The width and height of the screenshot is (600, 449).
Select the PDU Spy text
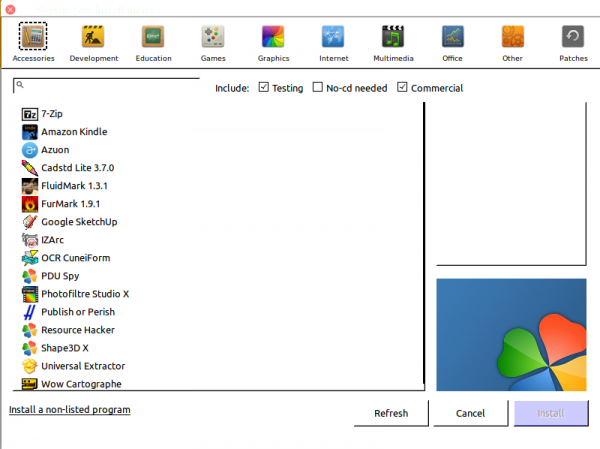(60, 276)
